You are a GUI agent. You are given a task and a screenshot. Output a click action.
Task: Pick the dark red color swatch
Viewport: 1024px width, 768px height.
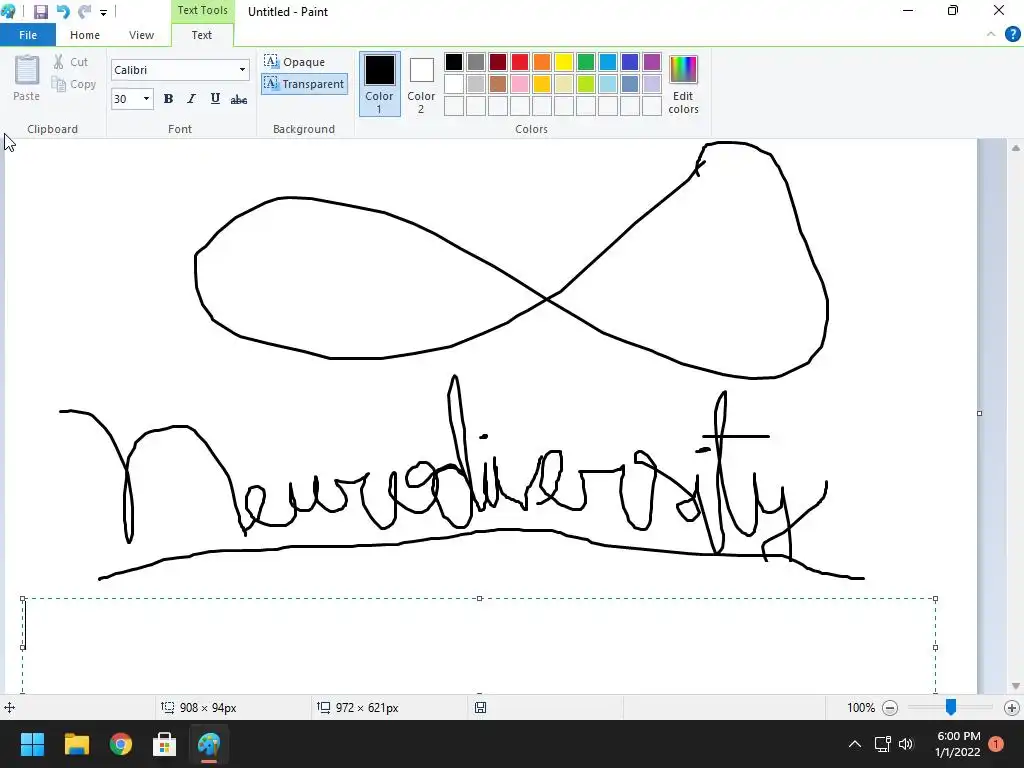(498, 62)
